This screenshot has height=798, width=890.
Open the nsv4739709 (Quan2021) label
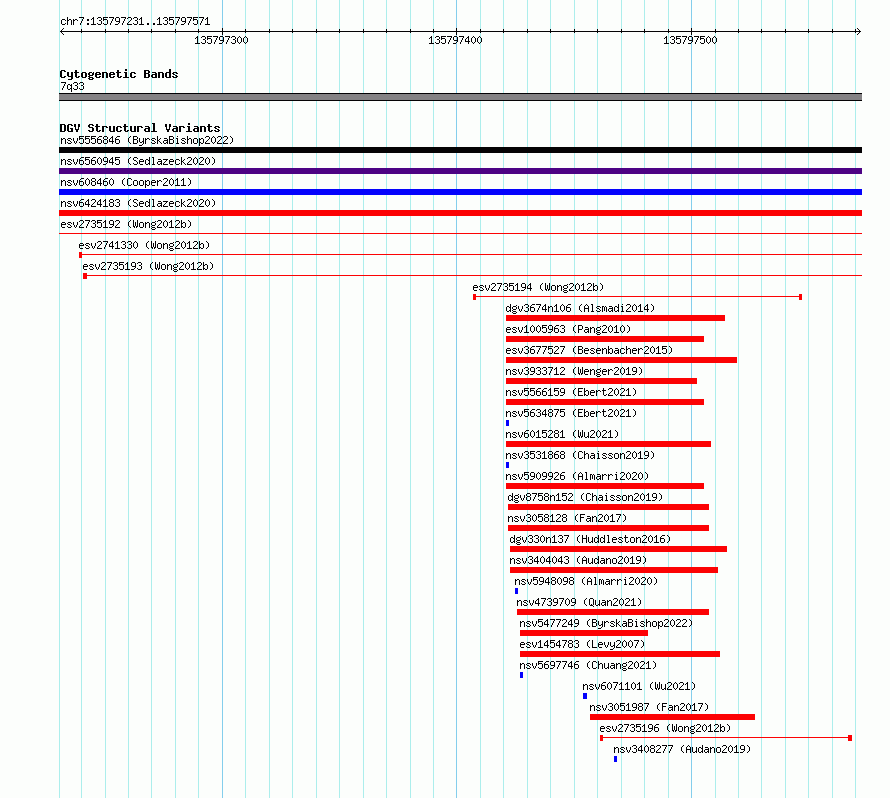tap(580, 602)
